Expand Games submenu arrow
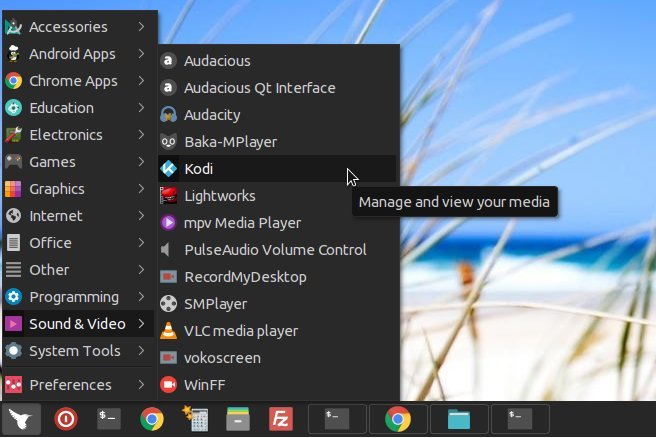Screen dimensions: 656x438 [141, 162]
